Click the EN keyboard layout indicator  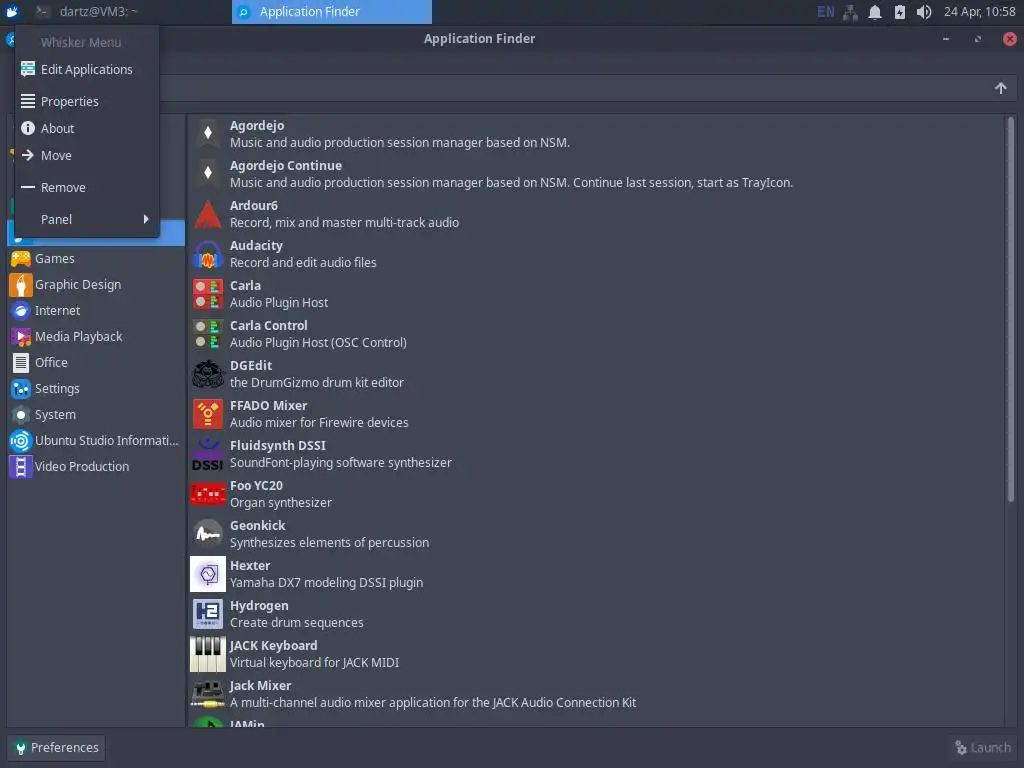(x=825, y=12)
